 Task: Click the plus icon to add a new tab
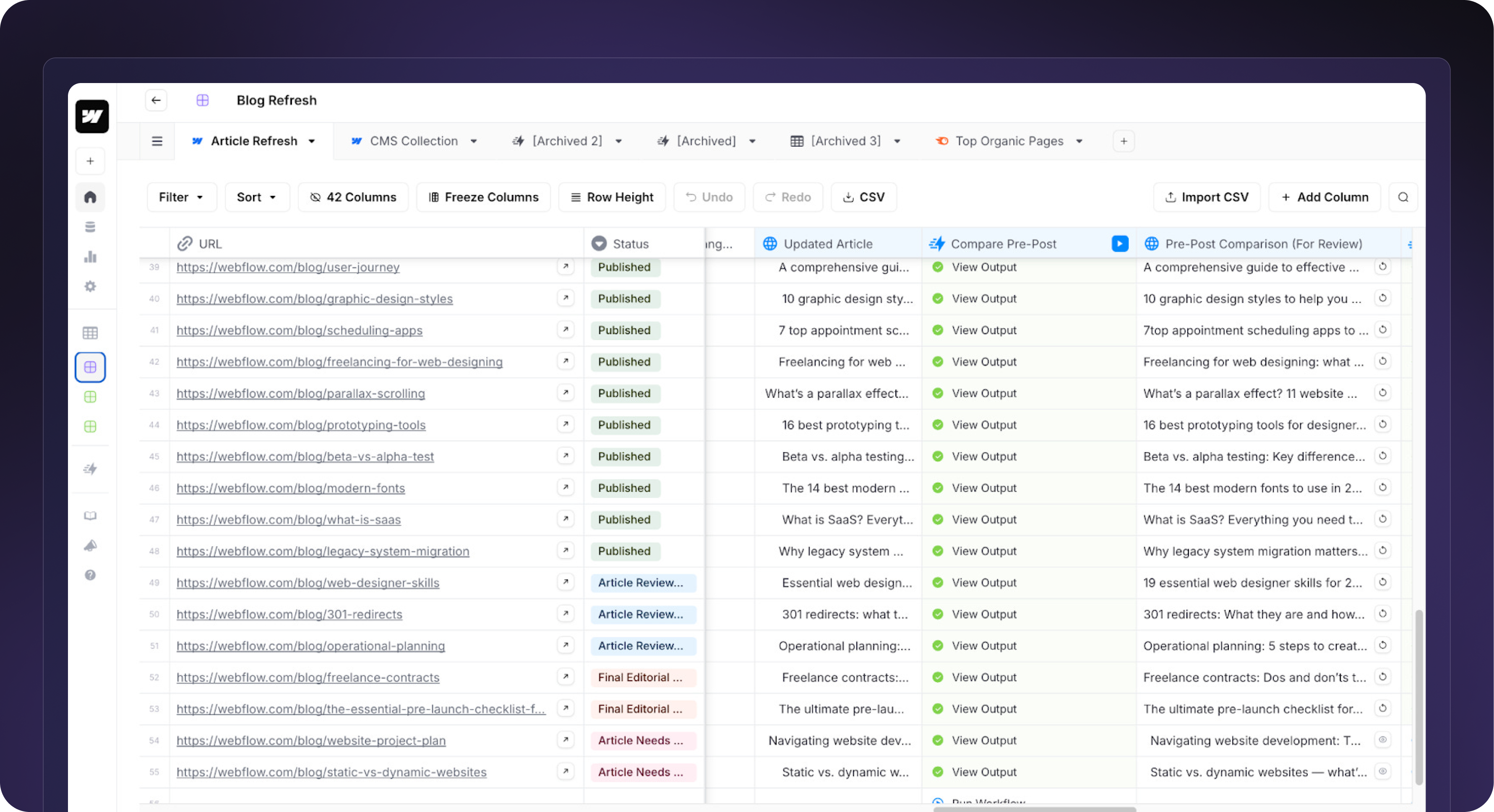point(1124,141)
